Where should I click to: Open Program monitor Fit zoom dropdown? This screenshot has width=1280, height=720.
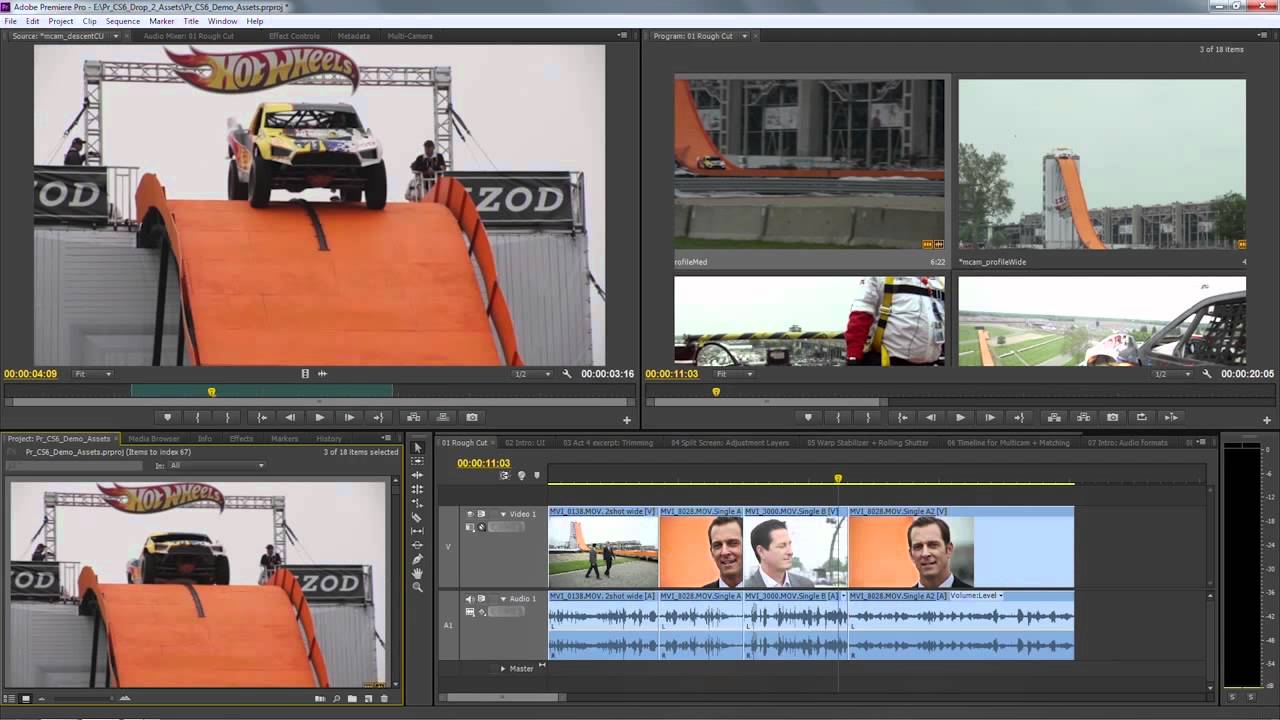tap(734, 374)
